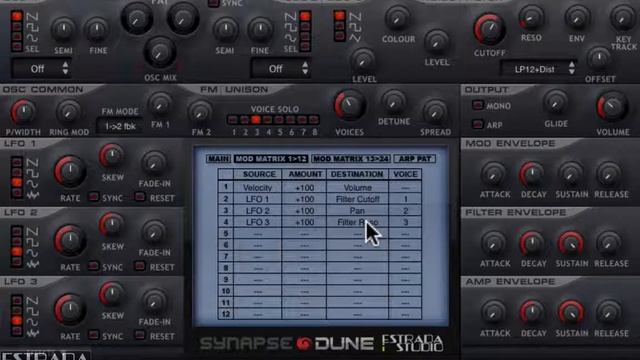Screen dimensions: 640x360
Task: Click the filter ENV knob
Action: [x=577, y=18]
